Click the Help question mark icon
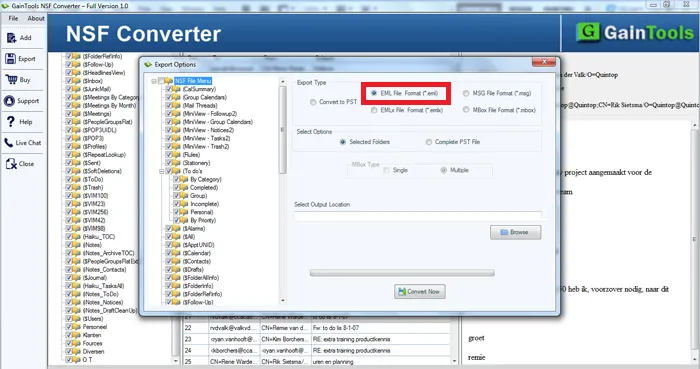Image resolution: width=700 pixels, height=369 pixels. [x=11, y=121]
